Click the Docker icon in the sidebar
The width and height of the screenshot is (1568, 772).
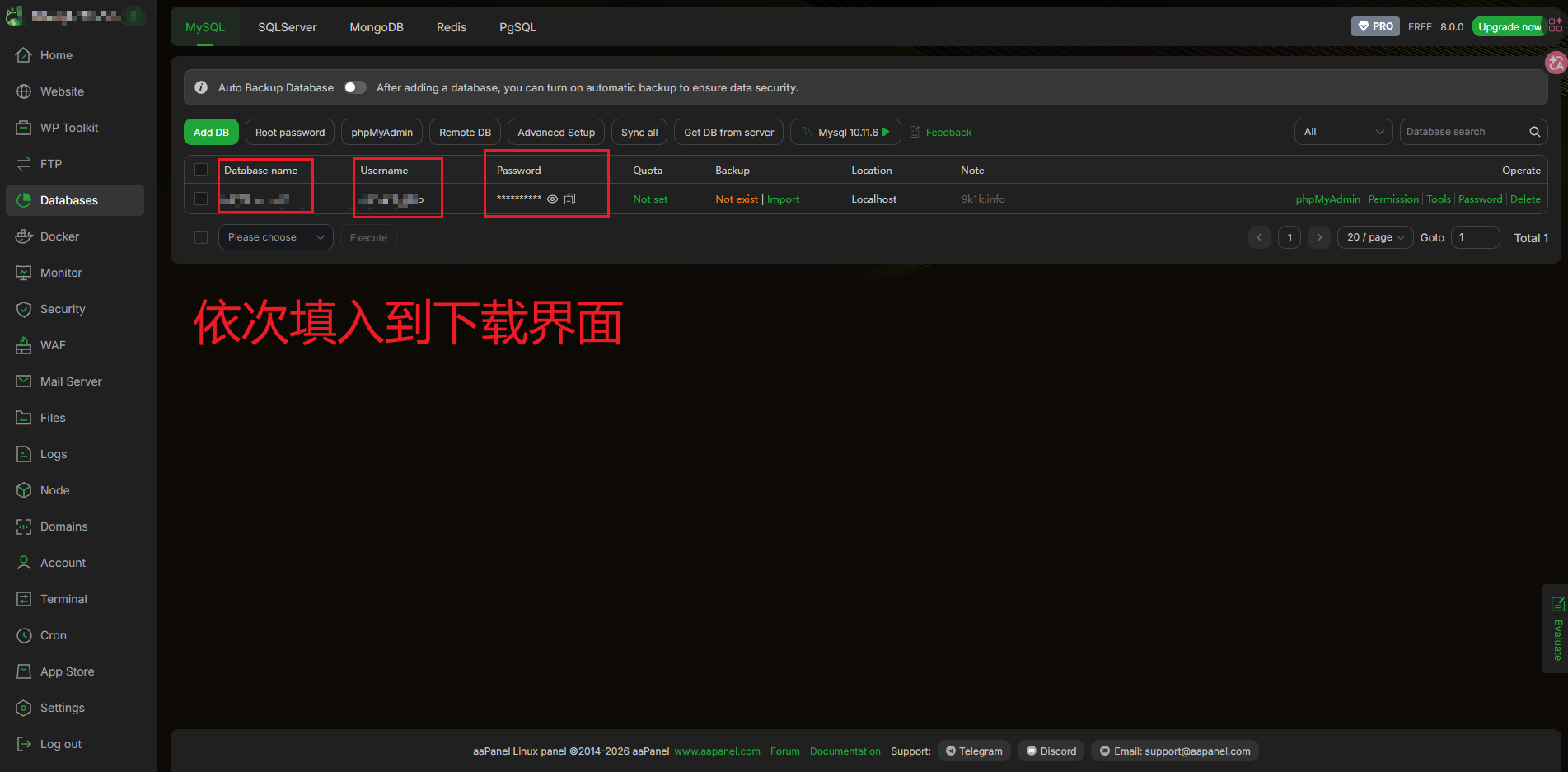click(x=24, y=236)
